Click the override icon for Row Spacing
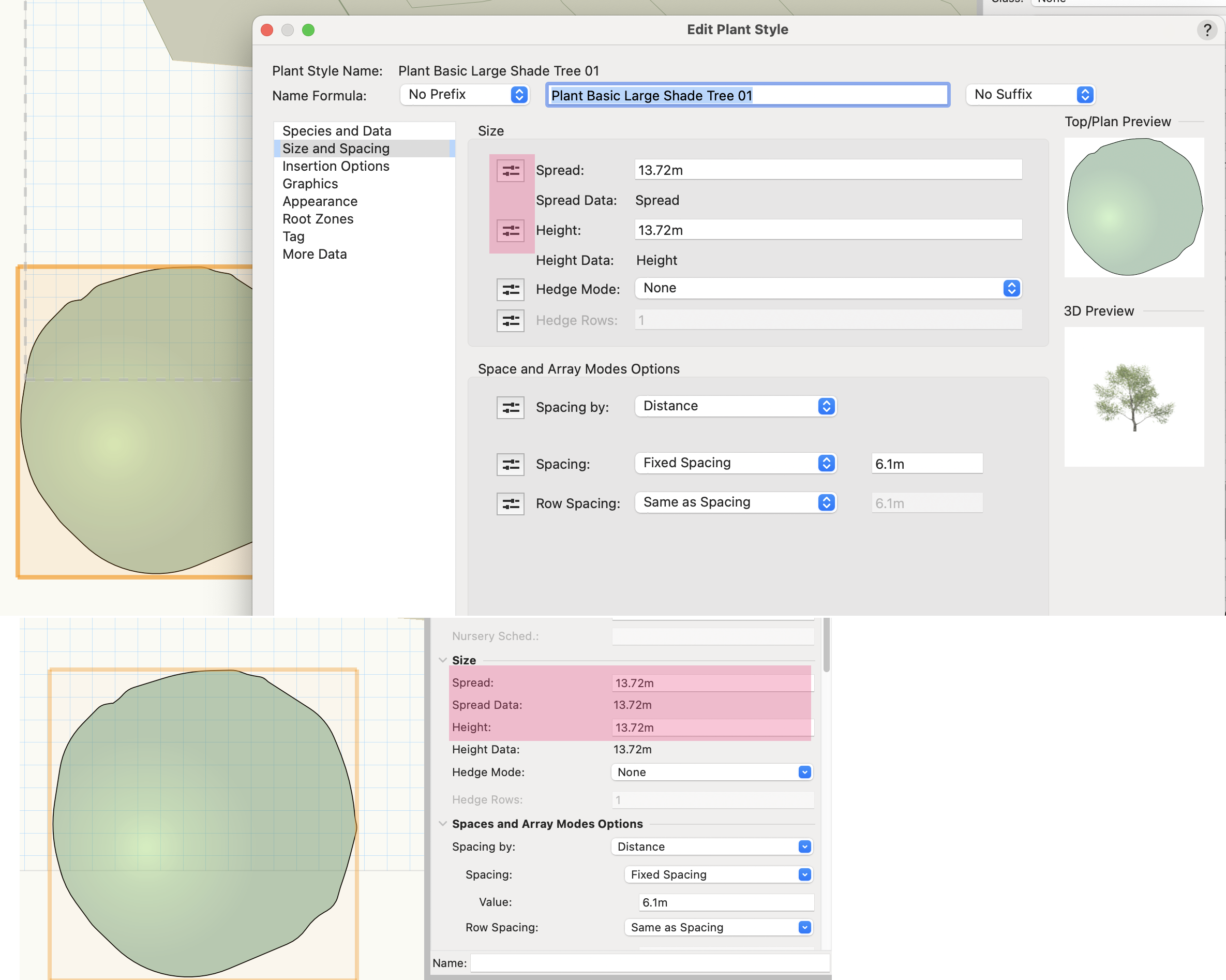The height and width of the screenshot is (980, 1226). click(510, 503)
